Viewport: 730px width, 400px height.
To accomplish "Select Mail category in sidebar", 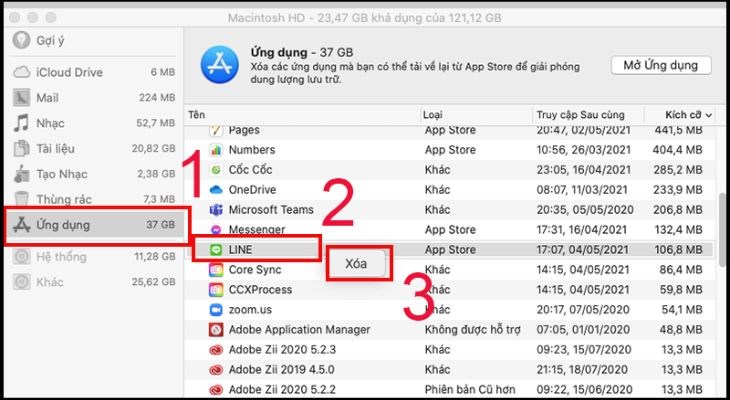I will click(x=47, y=98).
